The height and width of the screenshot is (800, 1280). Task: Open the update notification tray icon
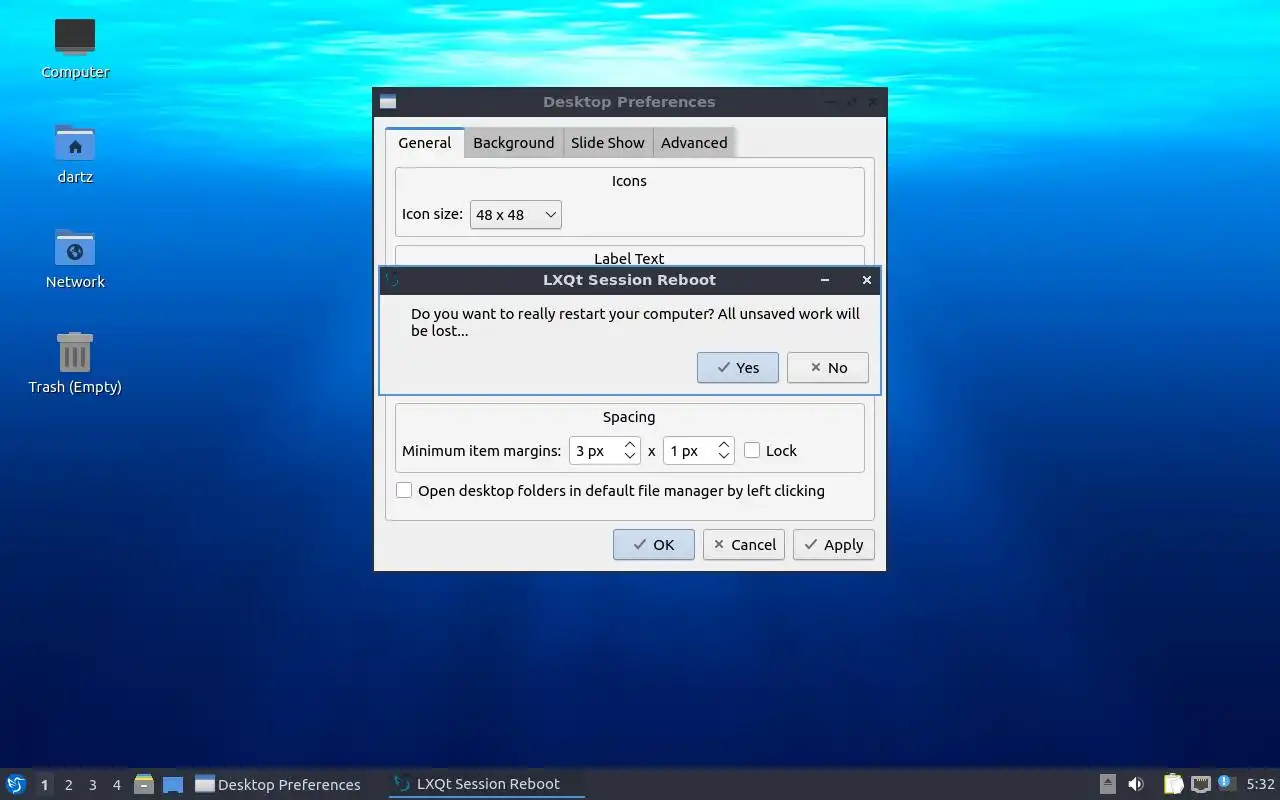tap(1227, 784)
